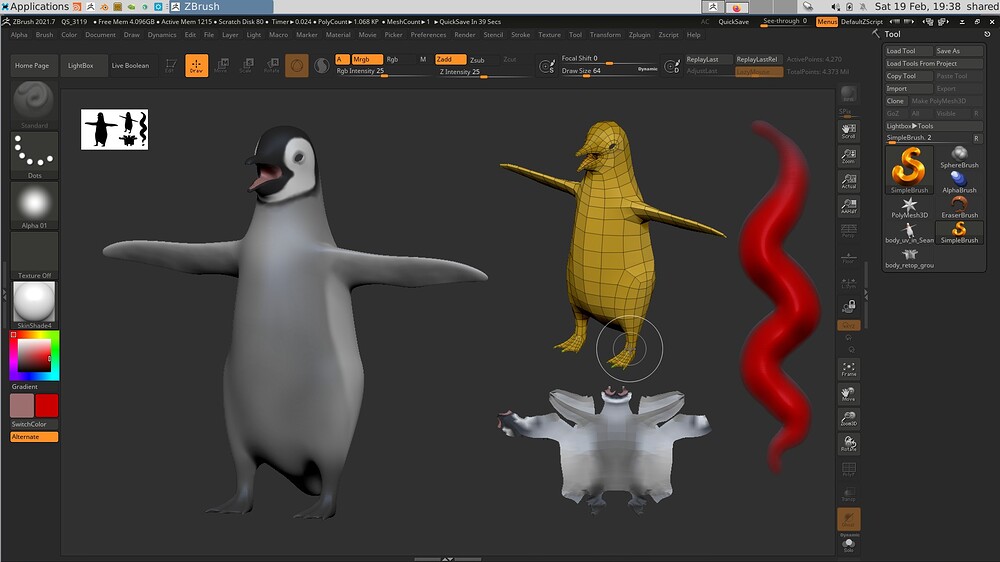Toggle the A auto button

tap(342, 59)
